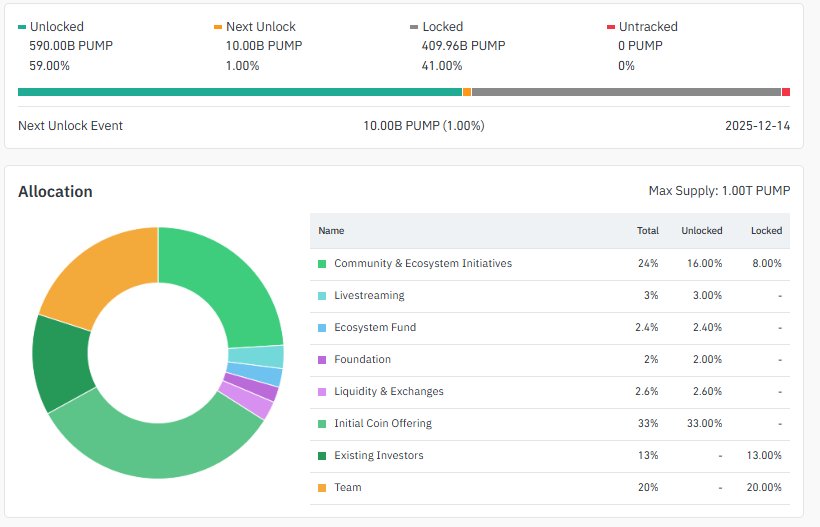Click the gray locked portion of progress bar
This screenshot has width=820, height=527.
click(x=625, y=92)
